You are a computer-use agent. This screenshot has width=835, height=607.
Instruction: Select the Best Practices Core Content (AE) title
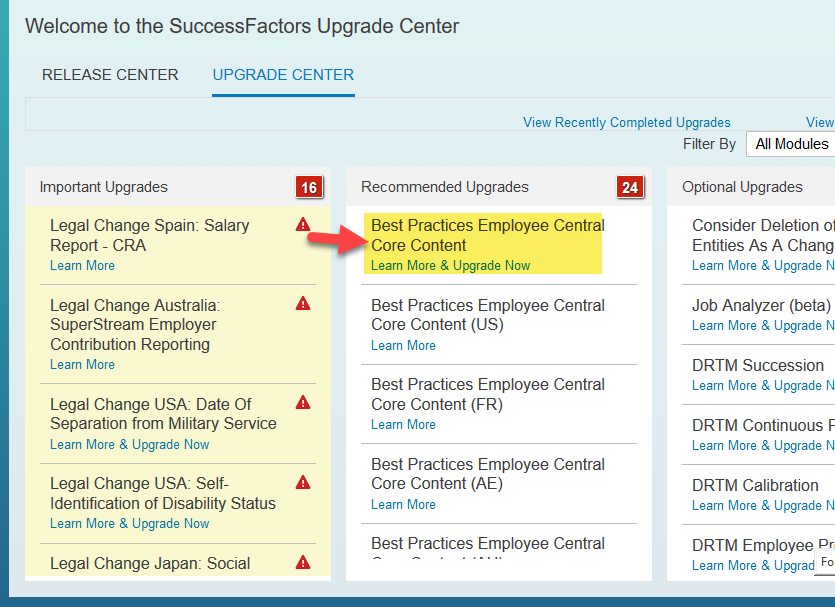tap(488, 474)
